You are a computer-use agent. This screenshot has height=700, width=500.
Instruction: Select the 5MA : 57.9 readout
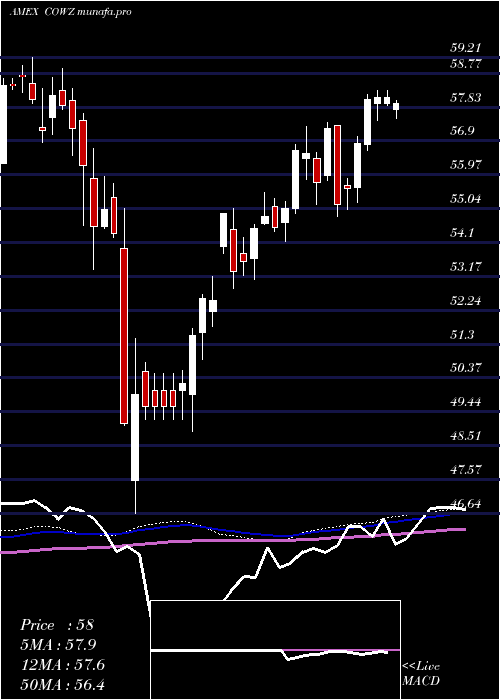tap(58, 645)
